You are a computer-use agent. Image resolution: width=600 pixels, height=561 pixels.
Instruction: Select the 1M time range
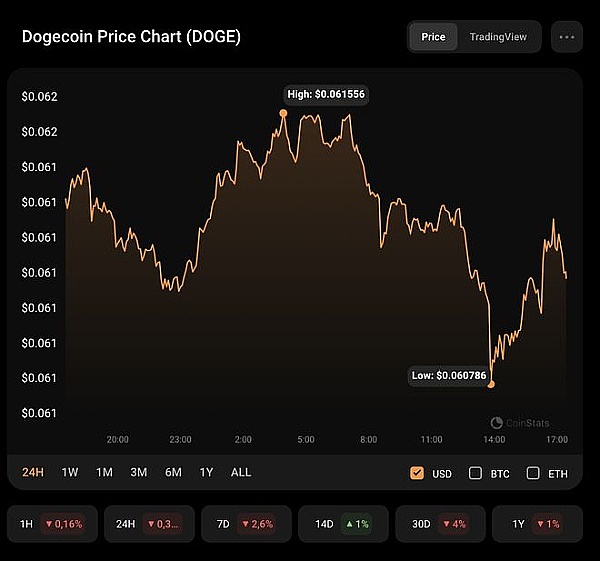[104, 472]
